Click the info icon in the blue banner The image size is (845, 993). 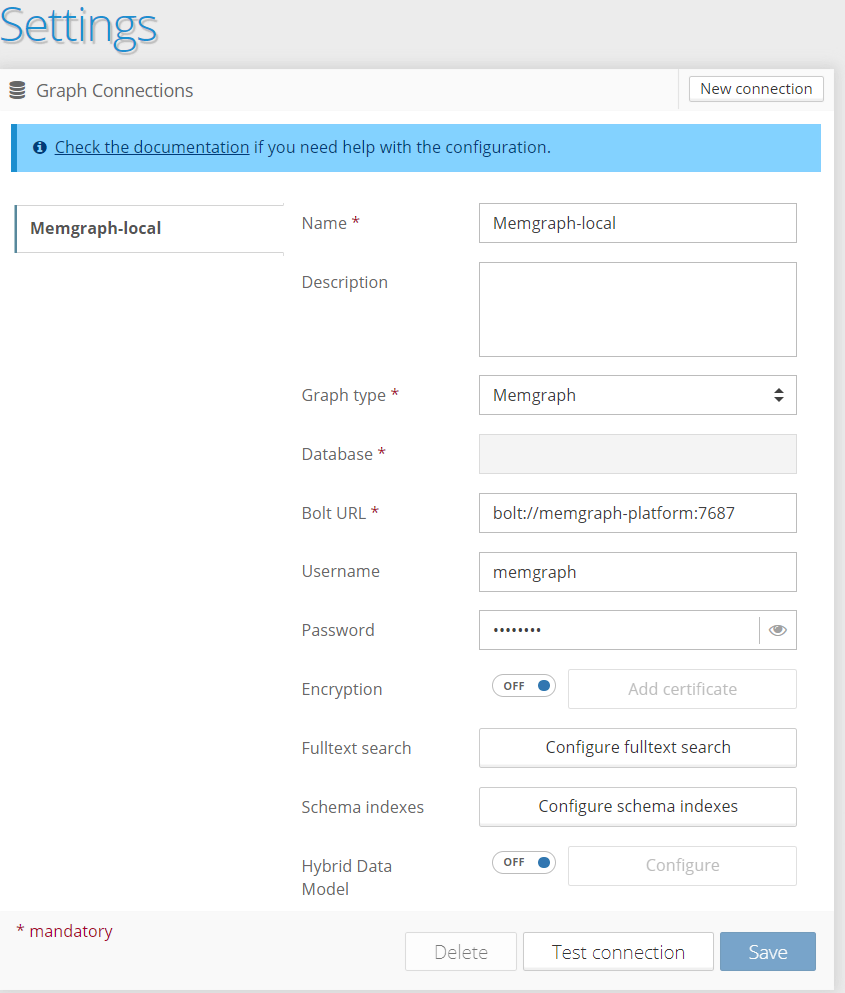pyautogui.click(x=40, y=148)
